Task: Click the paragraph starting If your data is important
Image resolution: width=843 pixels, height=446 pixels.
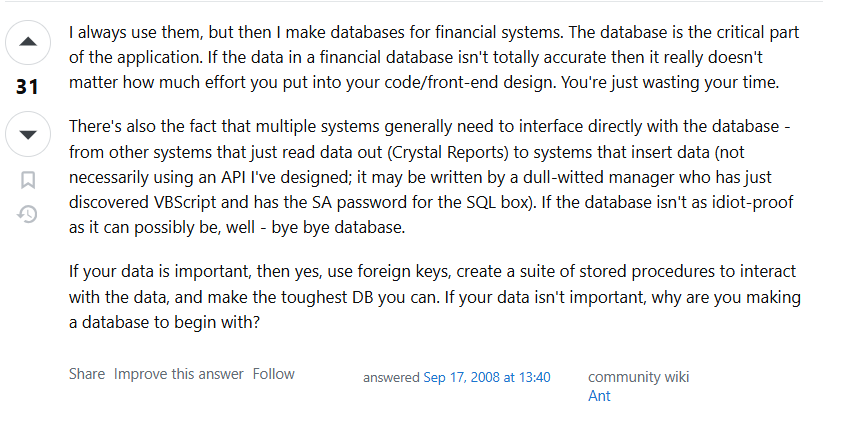Action: coord(435,297)
